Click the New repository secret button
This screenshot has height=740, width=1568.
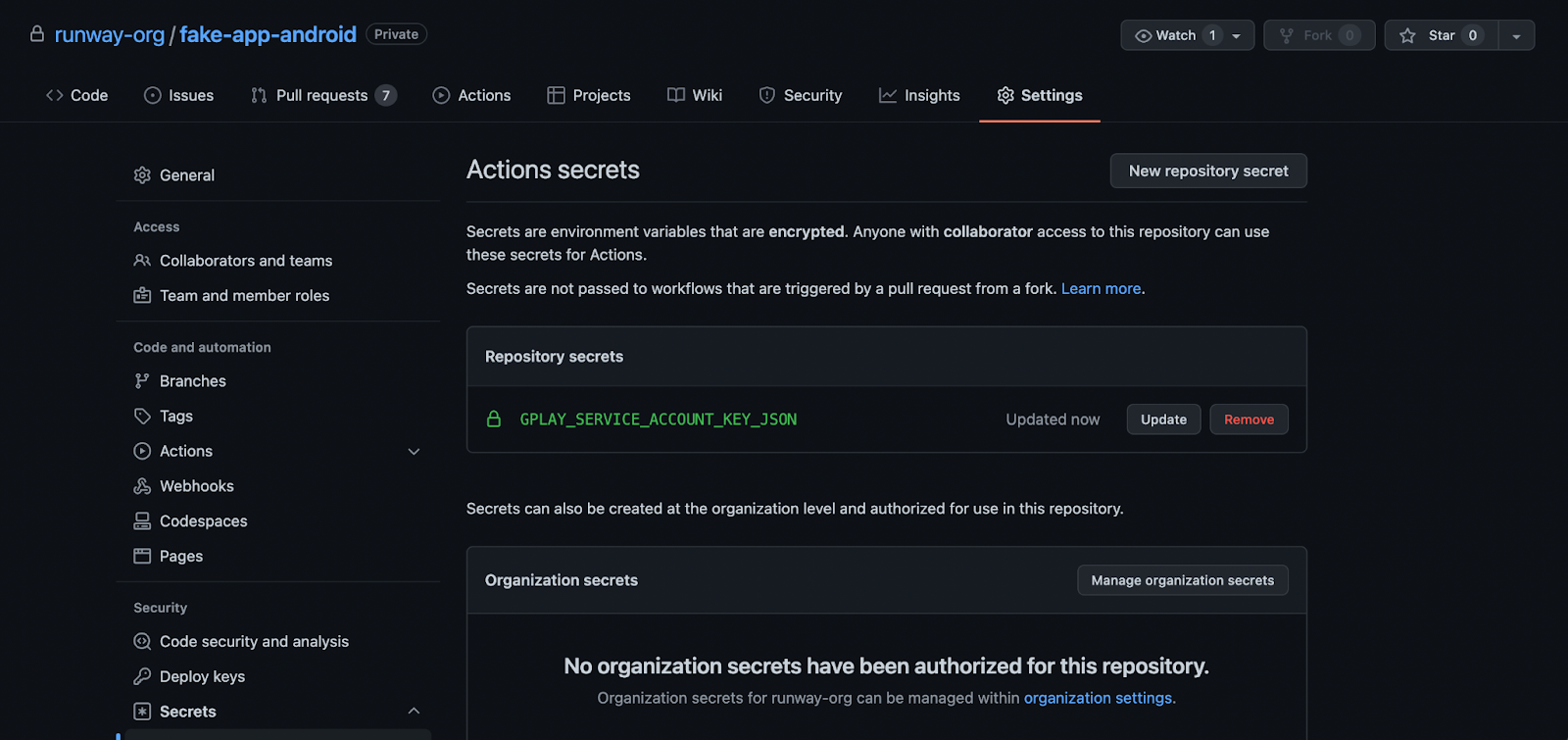click(1208, 171)
